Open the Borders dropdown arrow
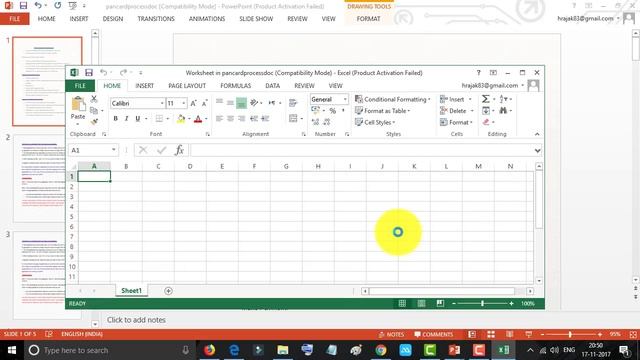The height and width of the screenshot is (360, 640). coord(167,119)
